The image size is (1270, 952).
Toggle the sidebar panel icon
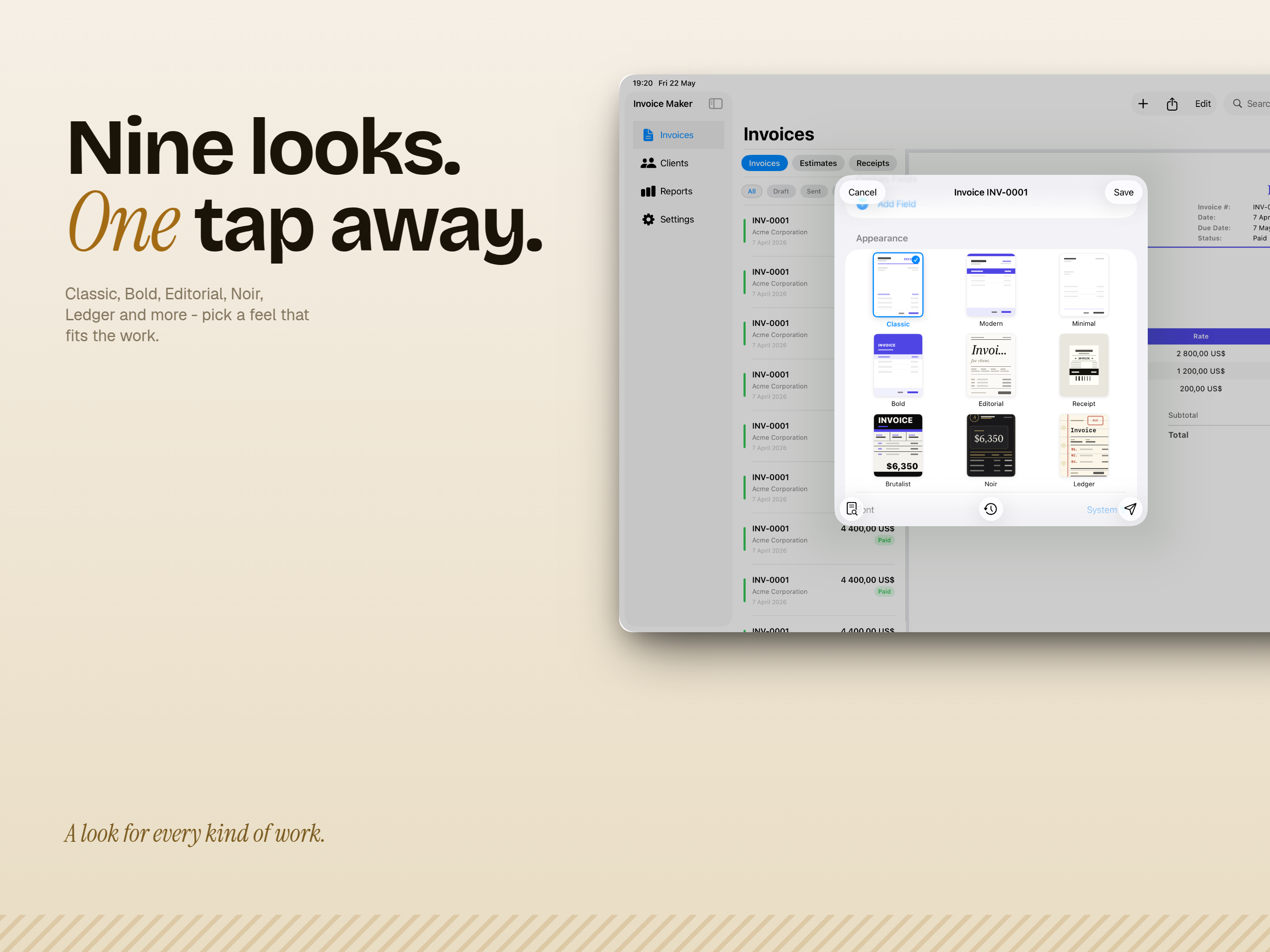coord(715,104)
